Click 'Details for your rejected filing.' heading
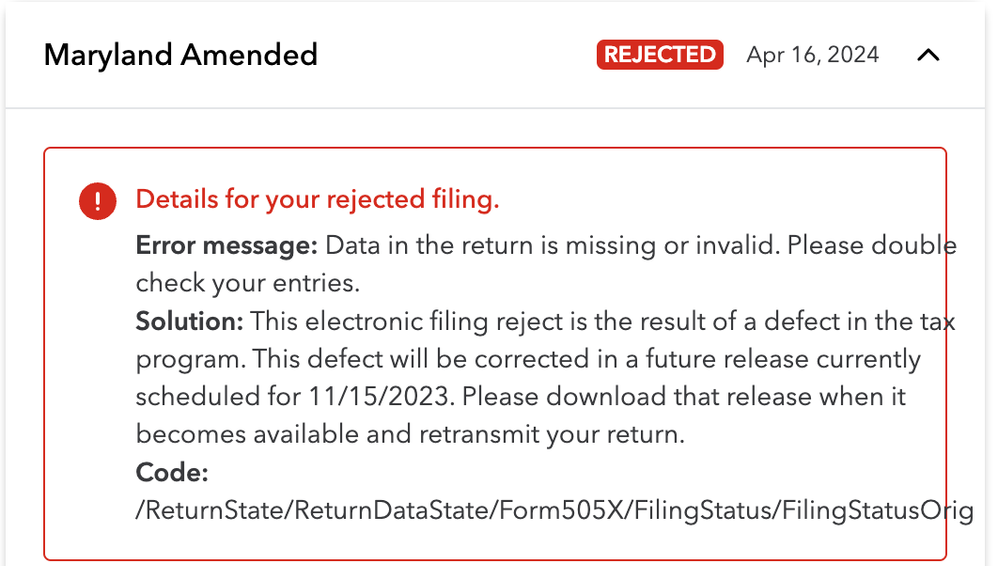The image size is (998, 566). pyautogui.click(x=317, y=199)
